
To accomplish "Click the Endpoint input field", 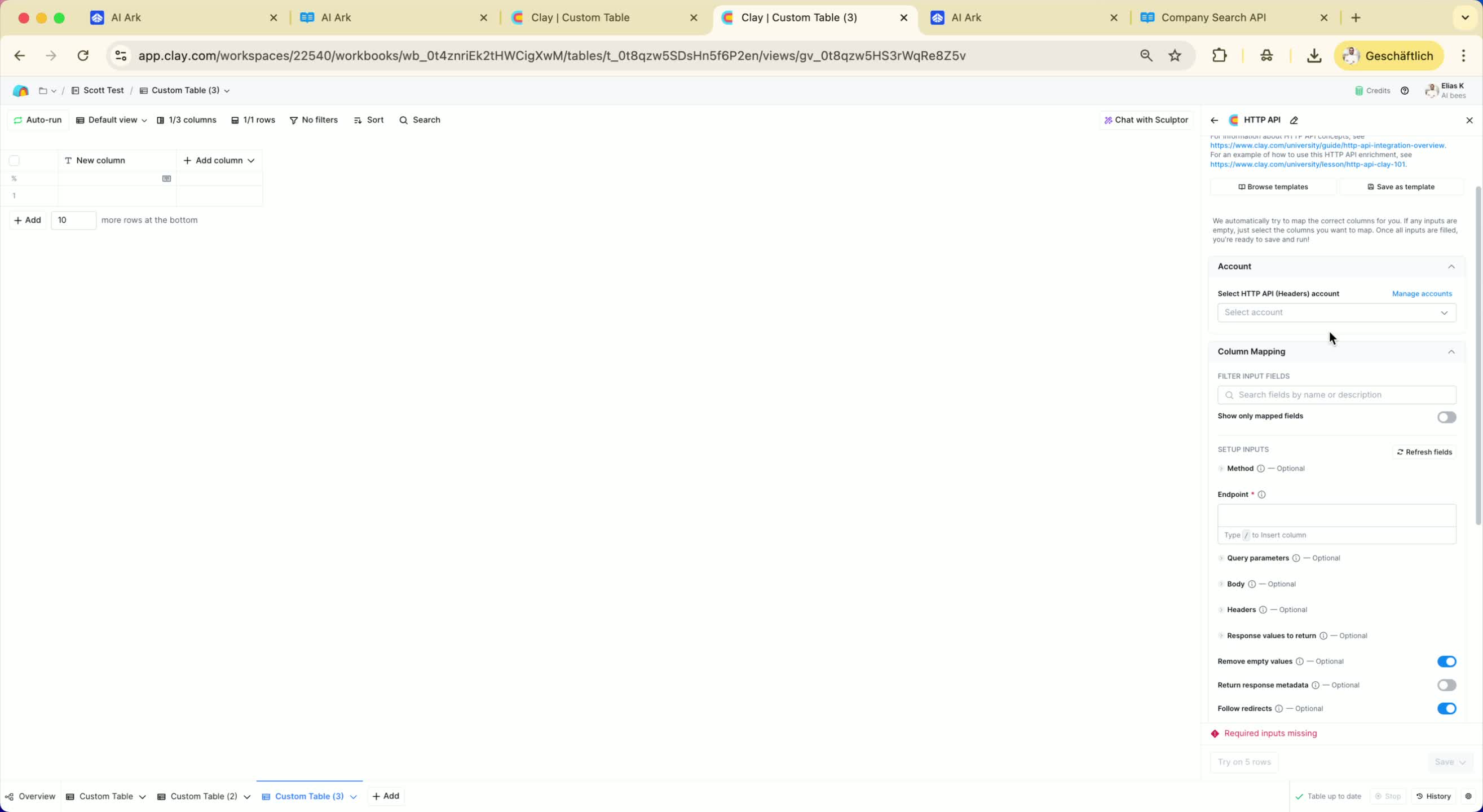I will (x=1336, y=516).
